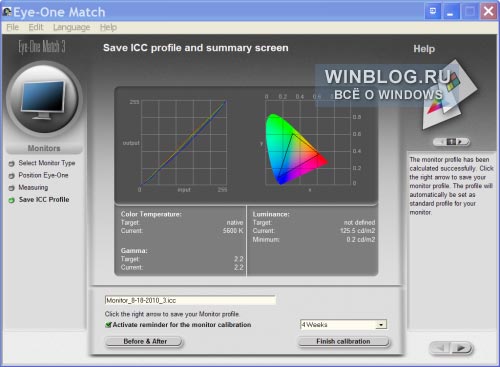Click the help page forward arrow
The image size is (500, 367).
461,142
